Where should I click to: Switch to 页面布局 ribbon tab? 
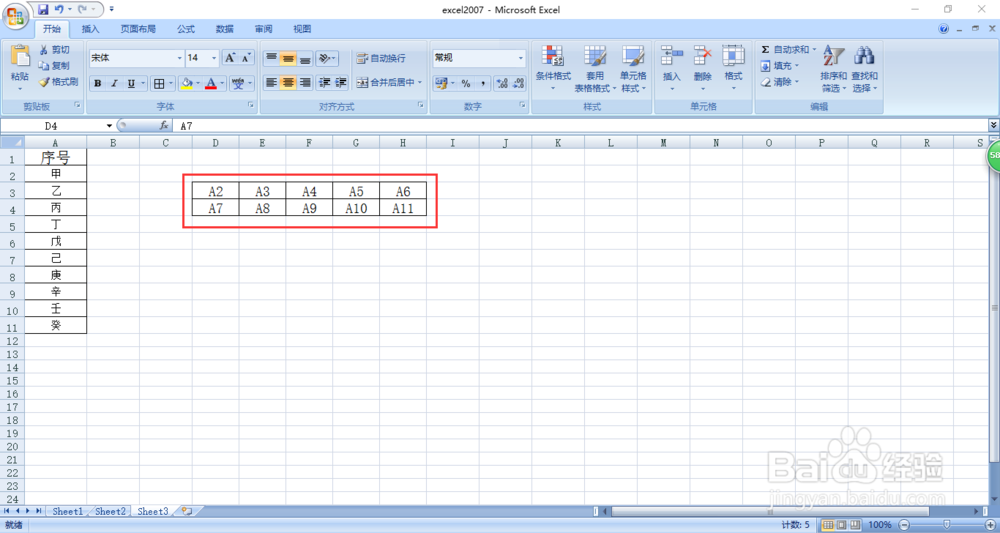(x=138, y=29)
